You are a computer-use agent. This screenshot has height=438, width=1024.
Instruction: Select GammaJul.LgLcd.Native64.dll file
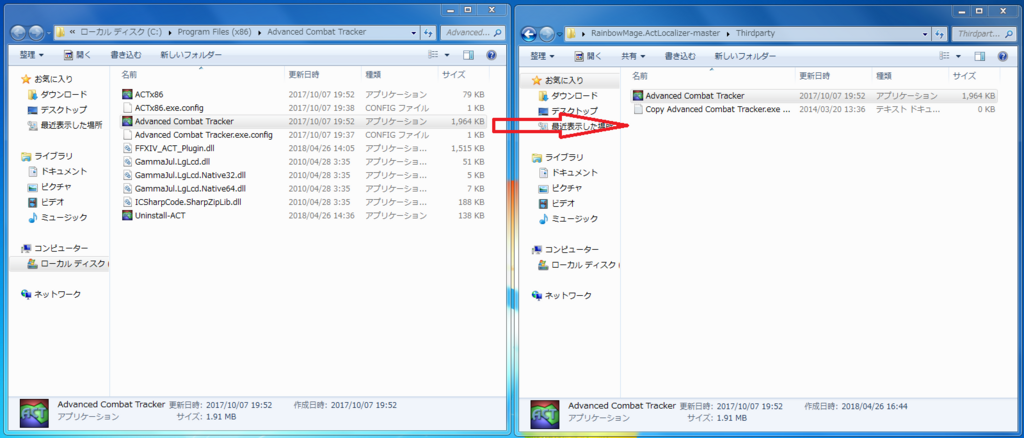[x=190, y=188]
